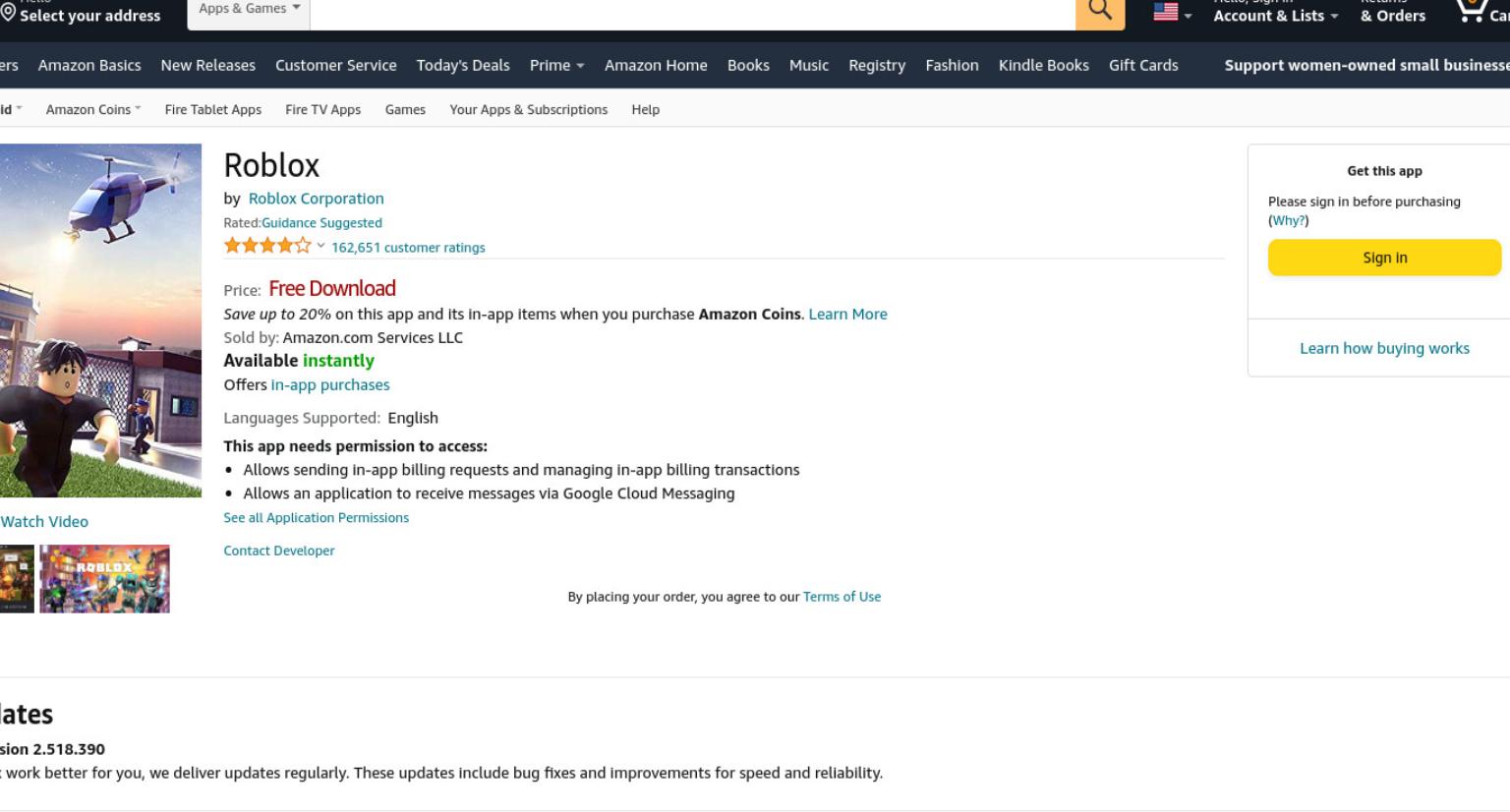1510x812 pixels.
Task: Open the Registry page
Action: (x=877, y=65)
